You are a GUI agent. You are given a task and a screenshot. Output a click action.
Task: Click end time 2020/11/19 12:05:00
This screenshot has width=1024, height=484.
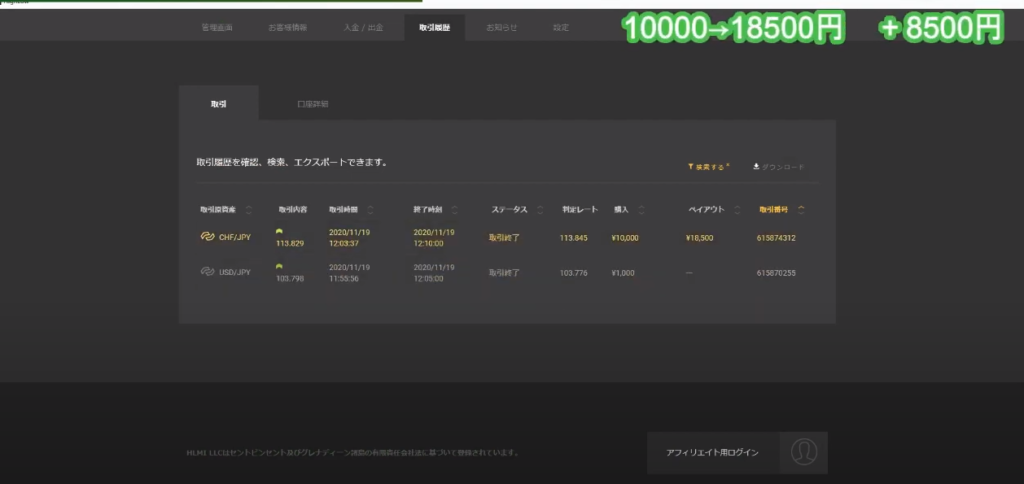pyautogui.click(x=434, y=273)
